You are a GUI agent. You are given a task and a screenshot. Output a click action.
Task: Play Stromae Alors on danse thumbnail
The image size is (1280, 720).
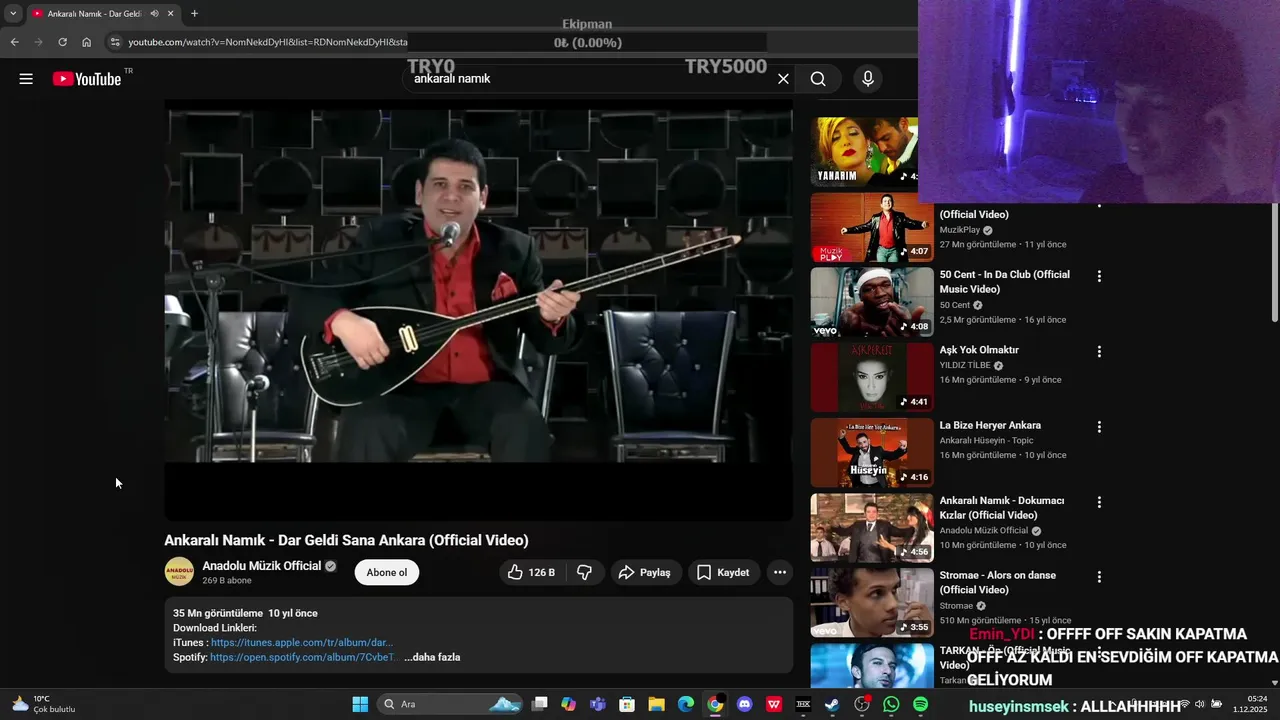tap(872, 602)
